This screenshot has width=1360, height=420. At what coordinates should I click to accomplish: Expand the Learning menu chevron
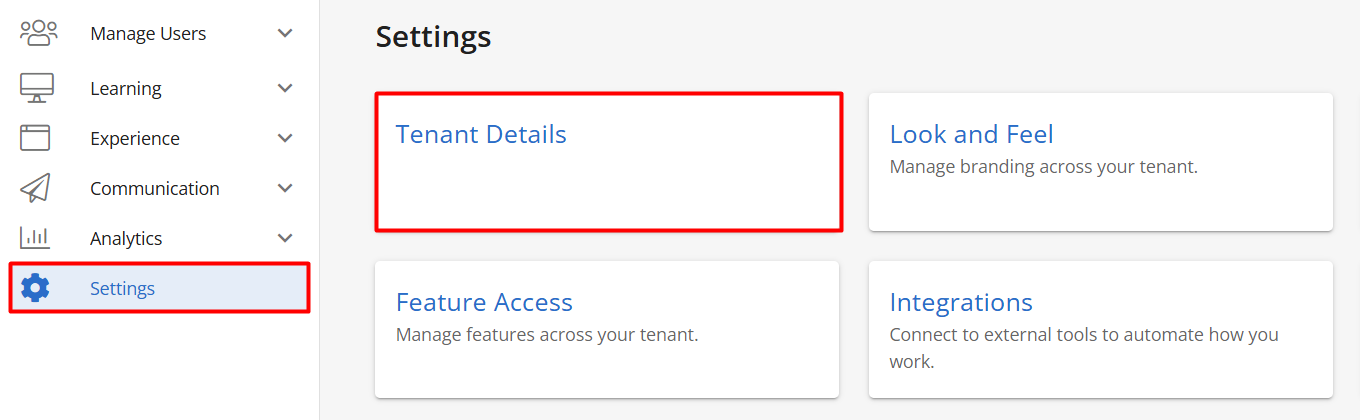coord(285,88)
